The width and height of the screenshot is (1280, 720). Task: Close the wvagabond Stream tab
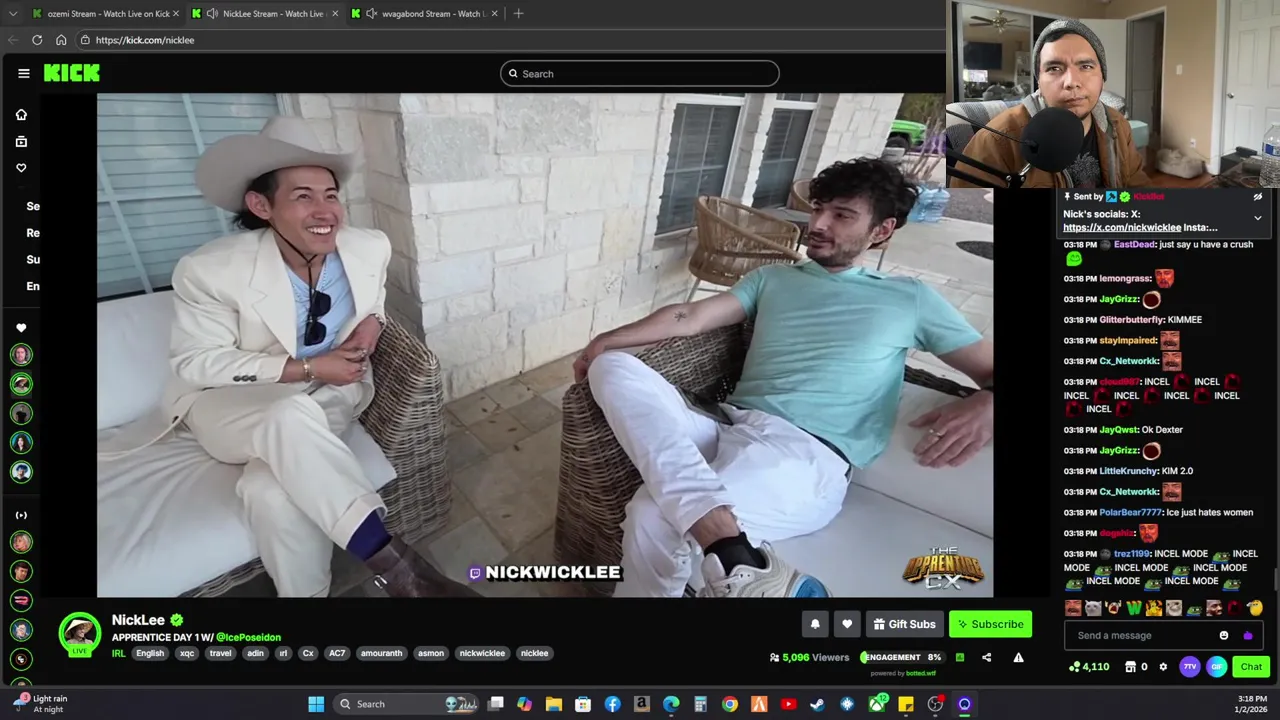pos(496,14)
